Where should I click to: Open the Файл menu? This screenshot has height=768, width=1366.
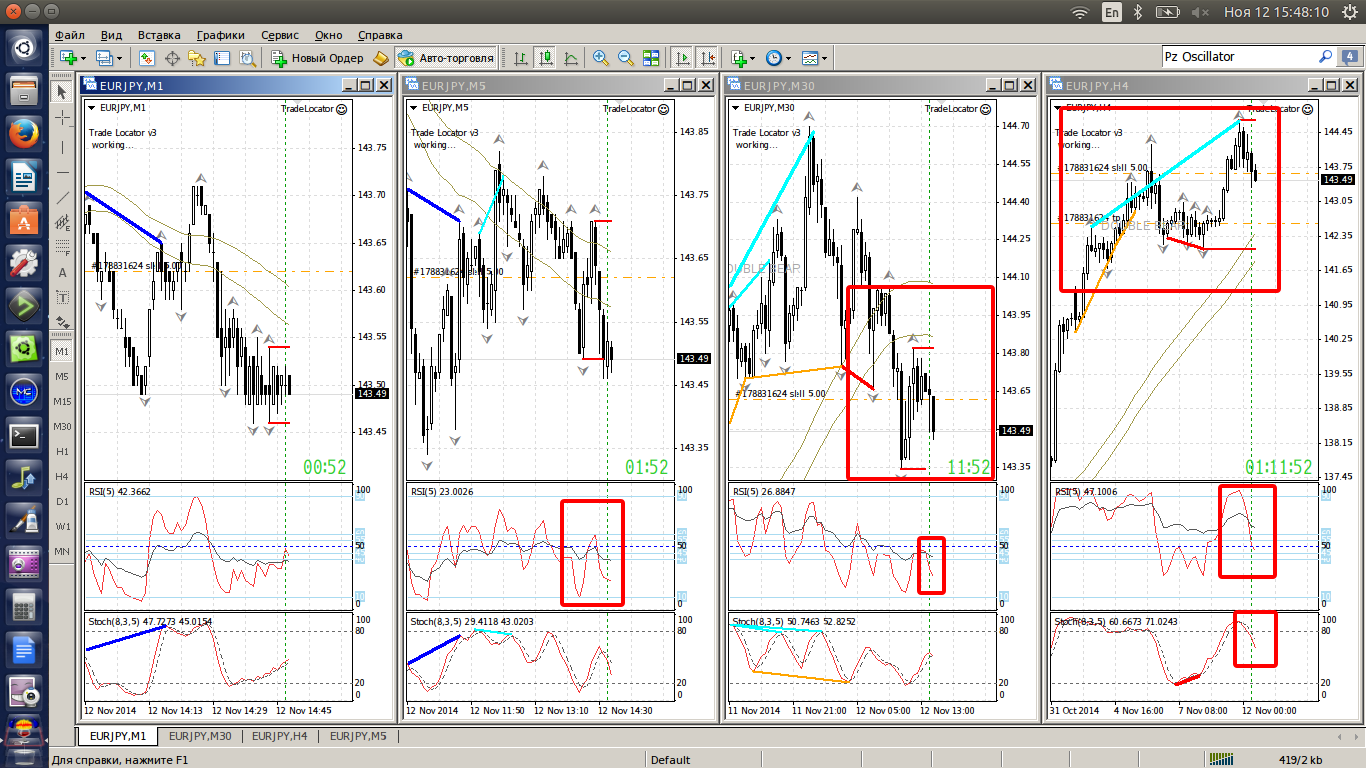coord(70,34)
